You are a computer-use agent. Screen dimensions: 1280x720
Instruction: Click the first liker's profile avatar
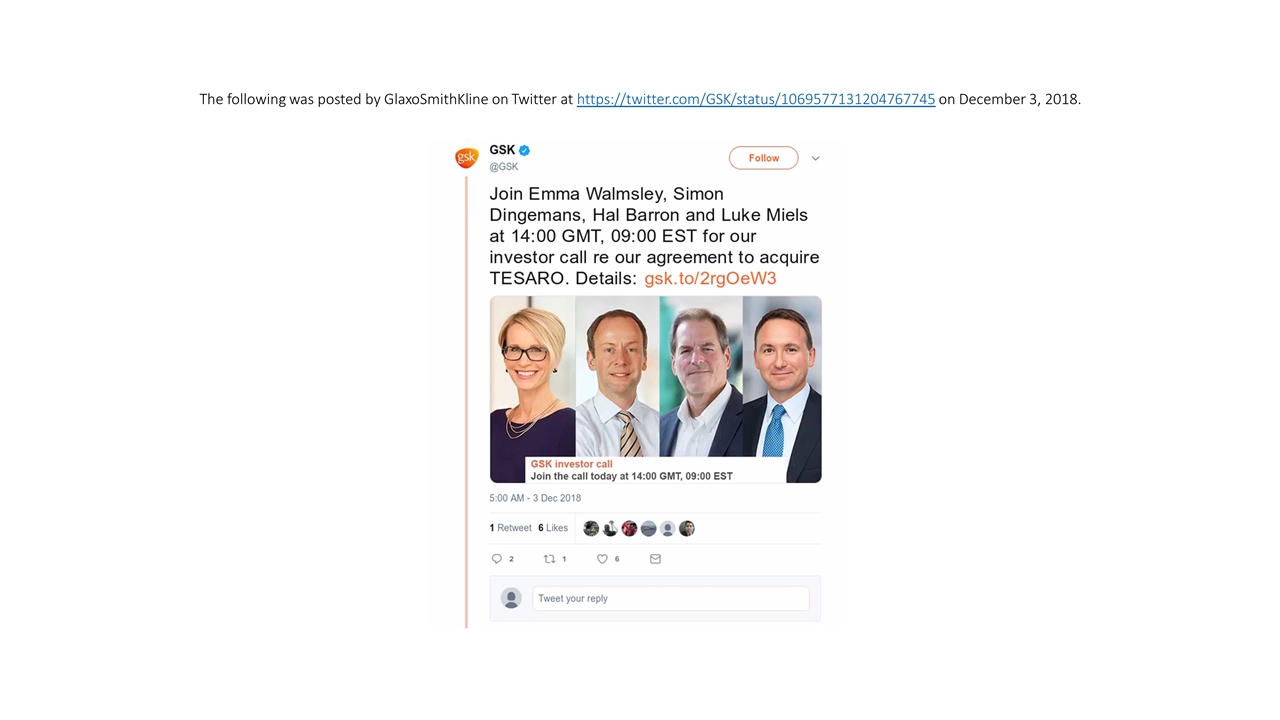coord(591,528)
